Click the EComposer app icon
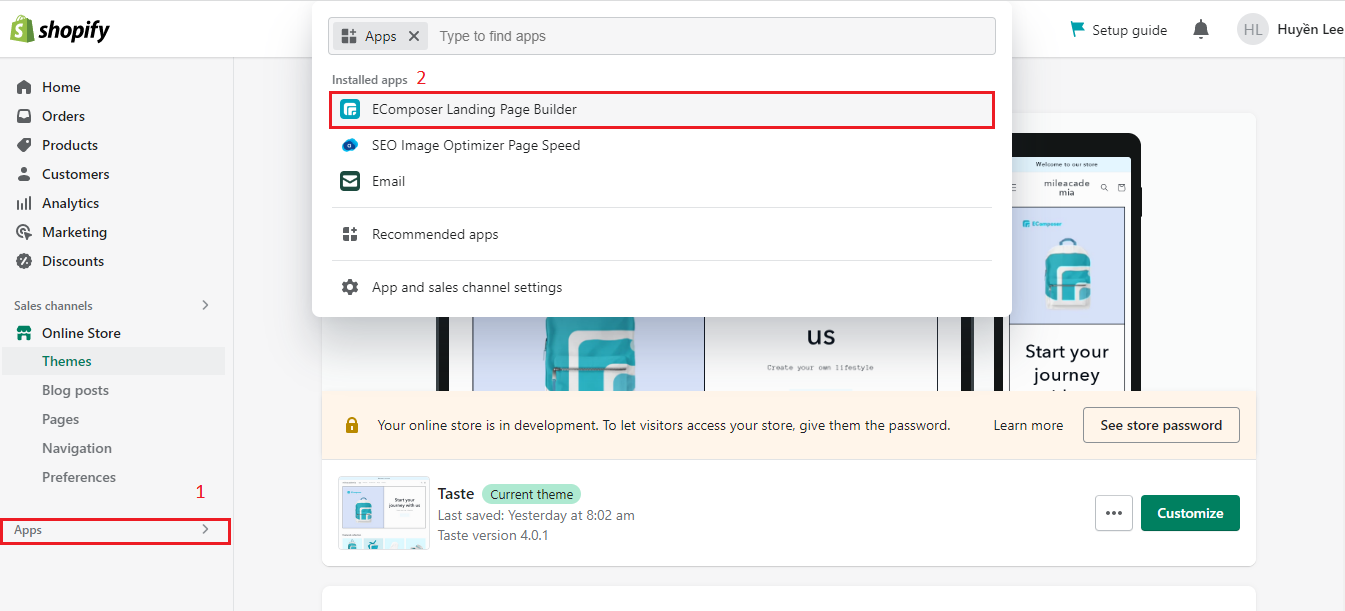 [x=350, y=109]
